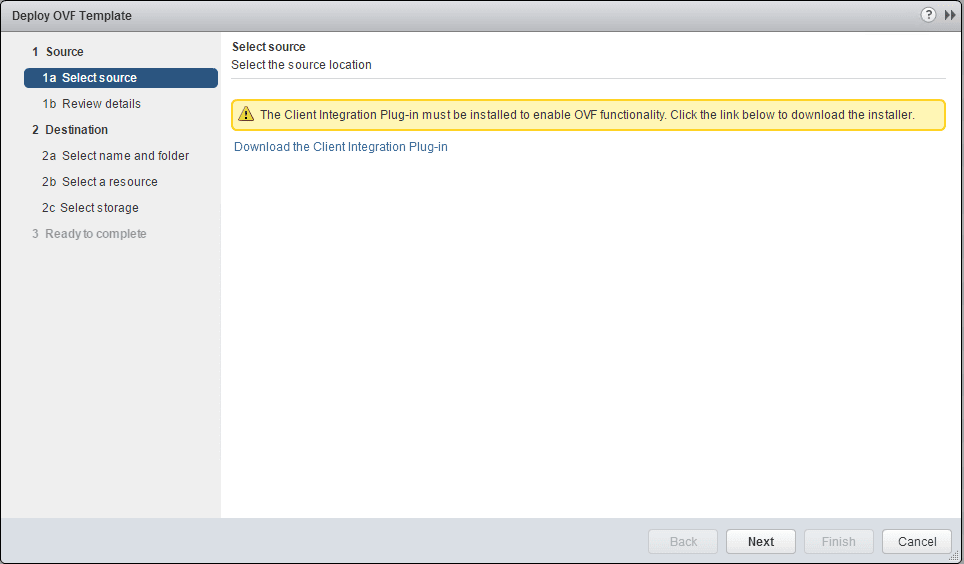Click the "Select source" page heading
The image size is (964, 564).
[x=269, y=47]
